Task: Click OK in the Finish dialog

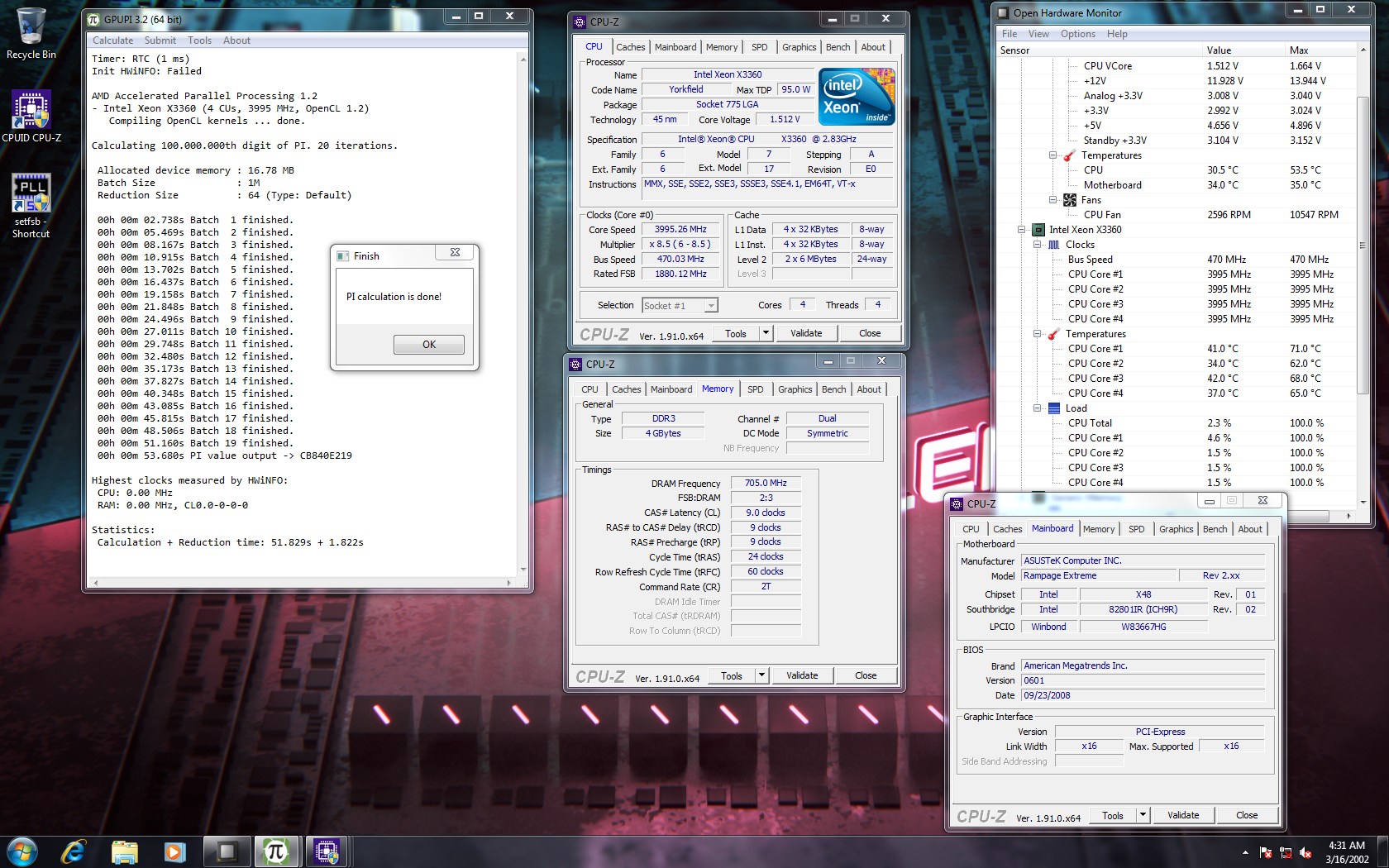Action: point(429,345)
